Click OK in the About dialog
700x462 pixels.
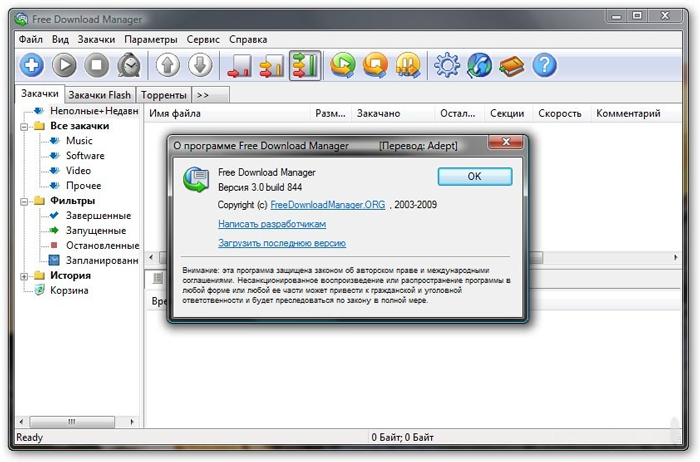point(475,176)
